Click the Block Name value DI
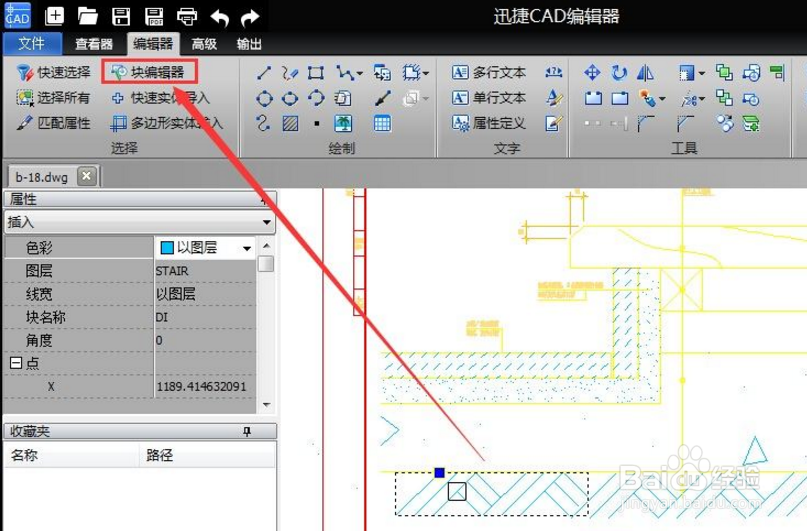 162,317
